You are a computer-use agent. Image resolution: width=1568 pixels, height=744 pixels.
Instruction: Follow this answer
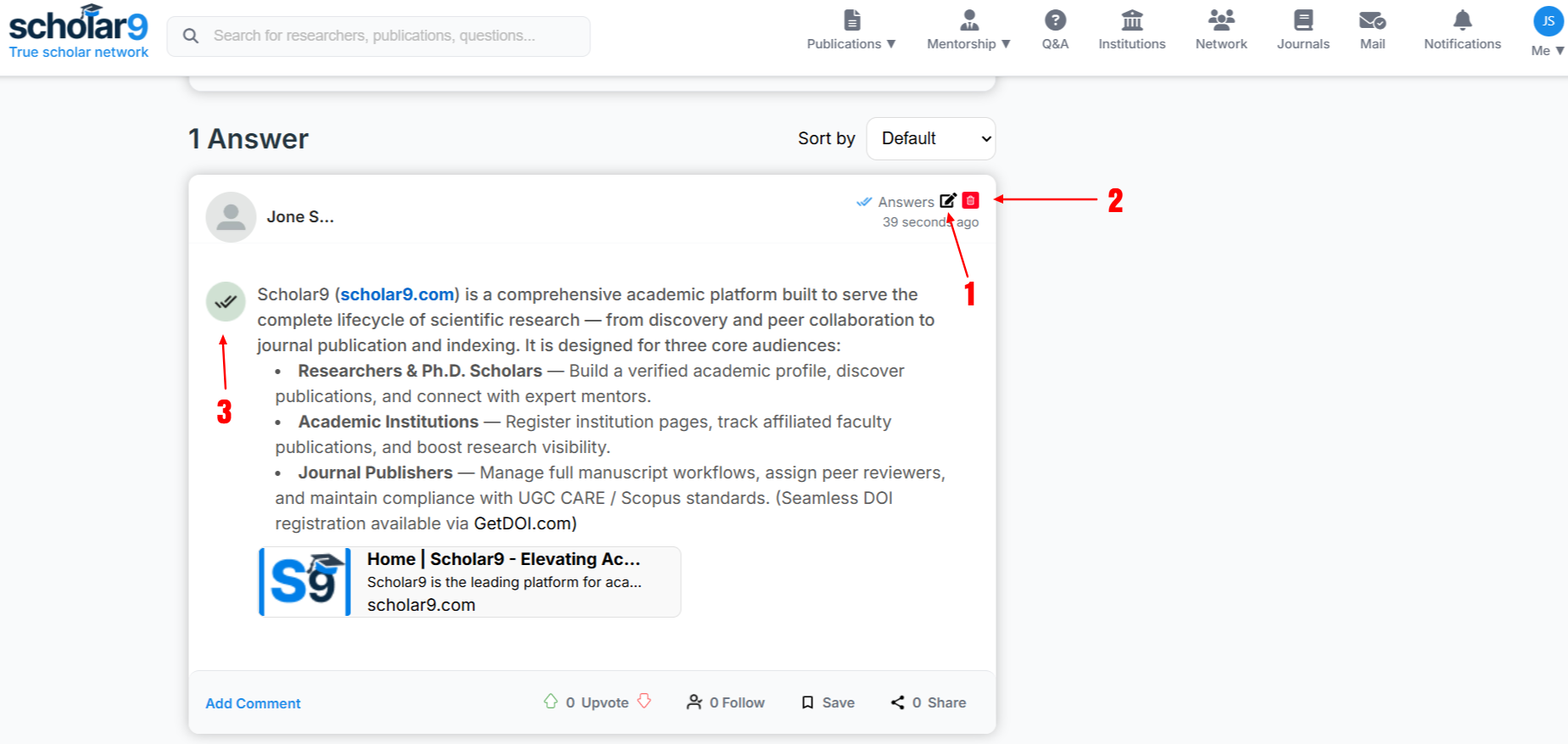pos(725,702)
